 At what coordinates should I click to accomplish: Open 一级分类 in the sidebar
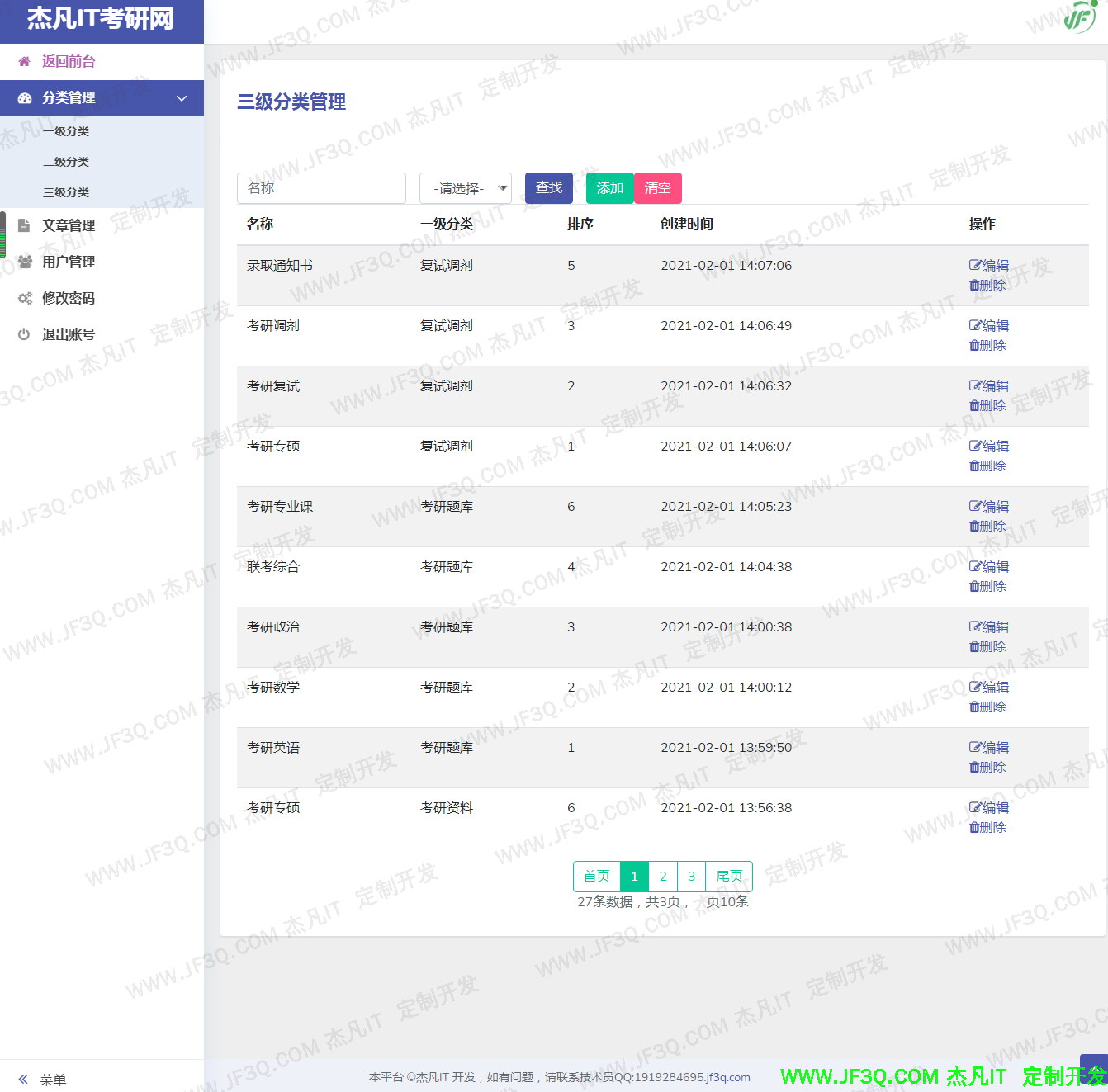coord(66,131)
